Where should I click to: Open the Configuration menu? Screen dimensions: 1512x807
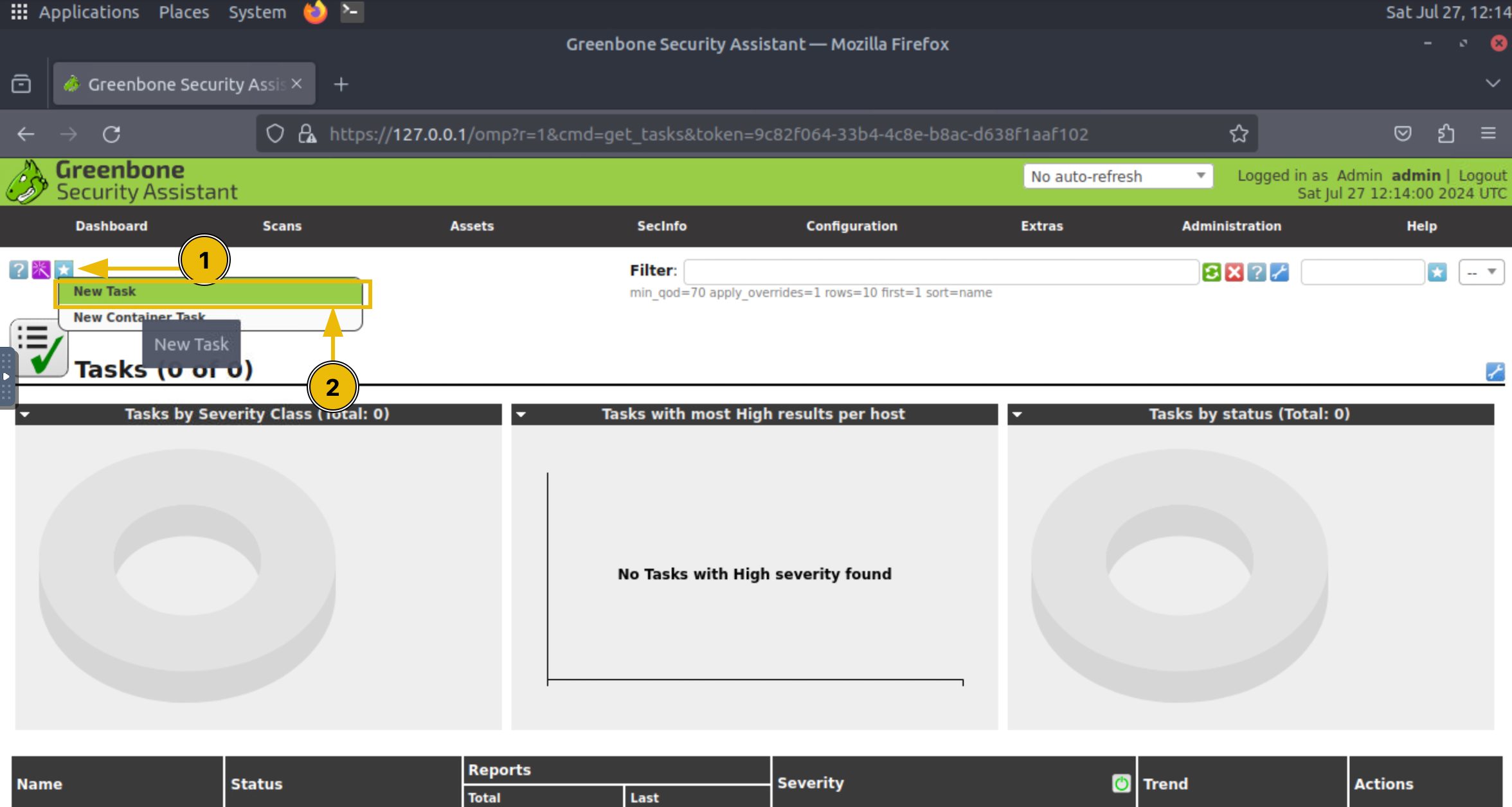pos(852,226)
